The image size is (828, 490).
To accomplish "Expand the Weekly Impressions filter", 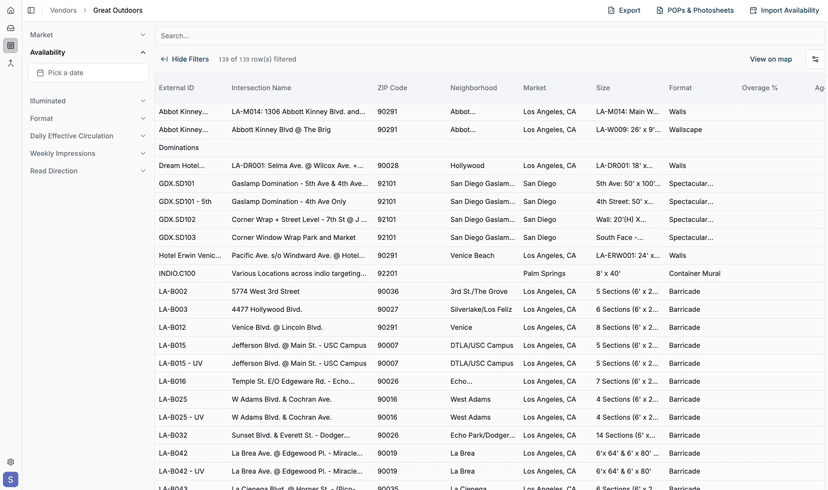I will tap(88, 153).
